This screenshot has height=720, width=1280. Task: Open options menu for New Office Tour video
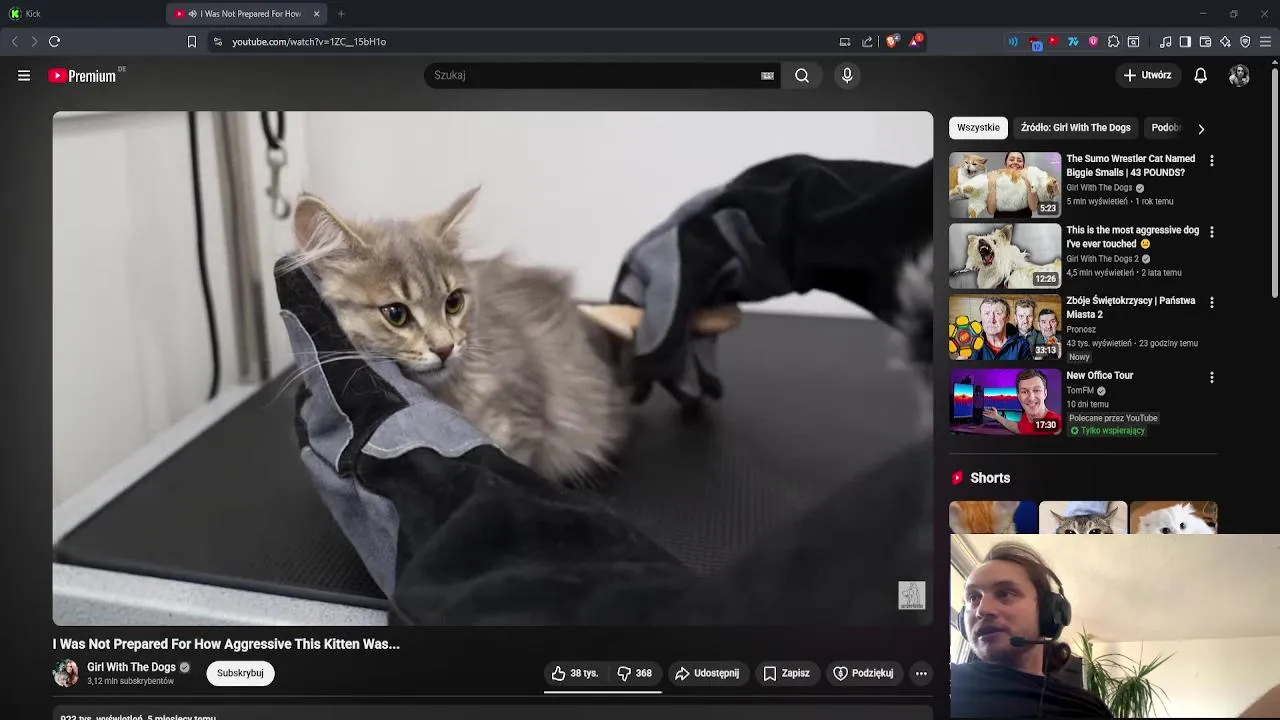1211,377
